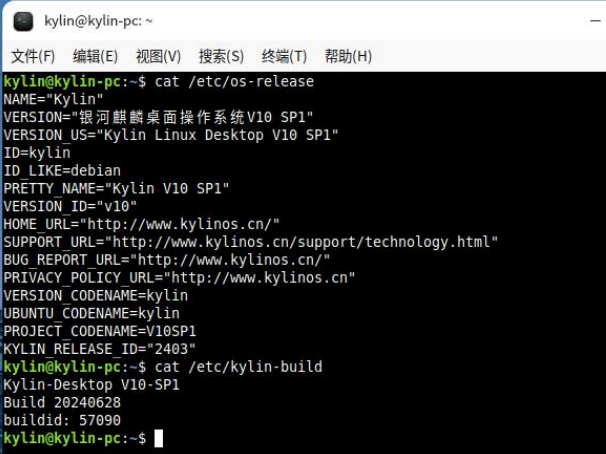Click the line ID=kylin
This screenshot has width=606, height=454.
[37, 153]
